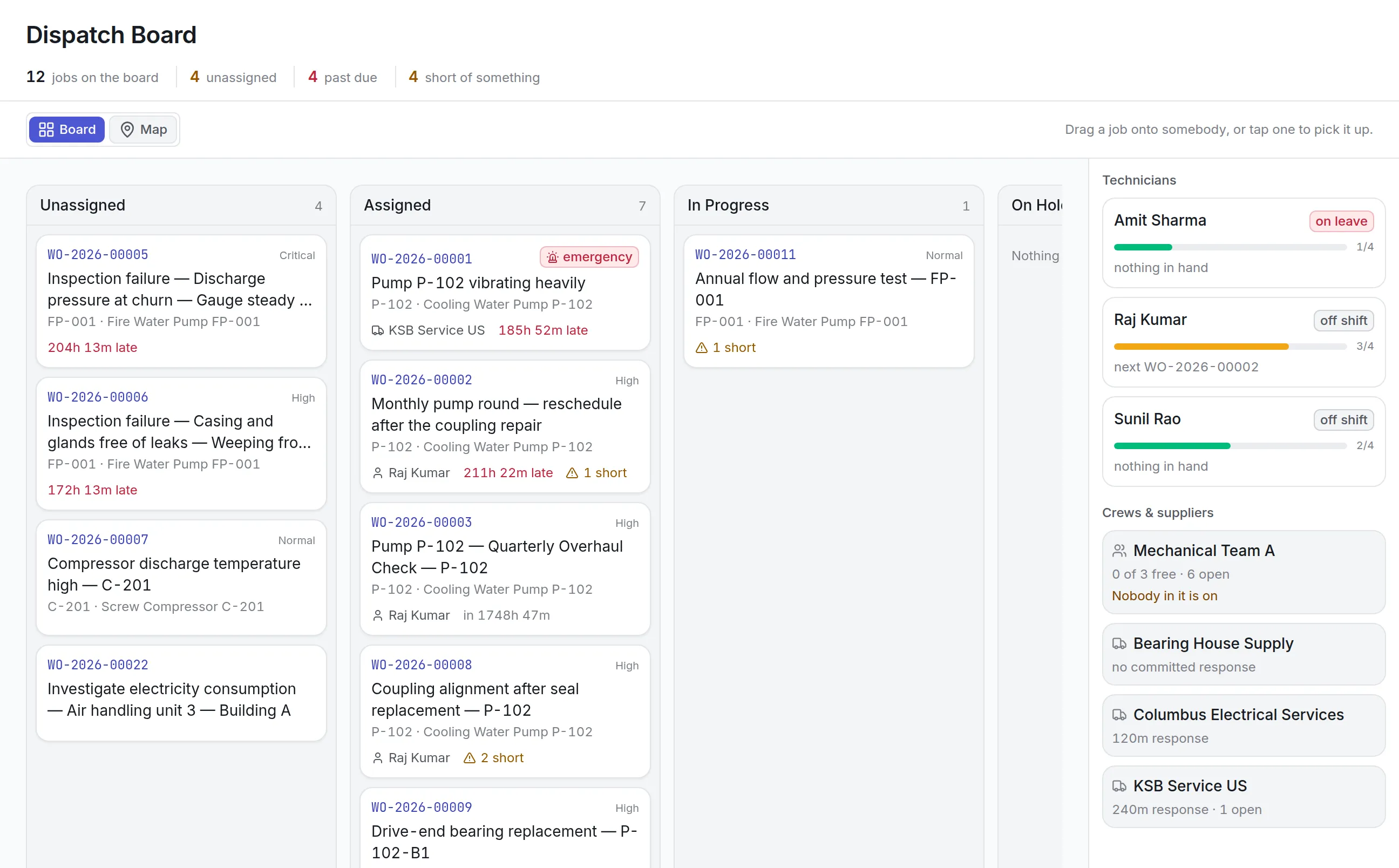Click the 'off shift' badge for Sunil Rao
Screen dimensions: 1399x868
pos(1343,420)
